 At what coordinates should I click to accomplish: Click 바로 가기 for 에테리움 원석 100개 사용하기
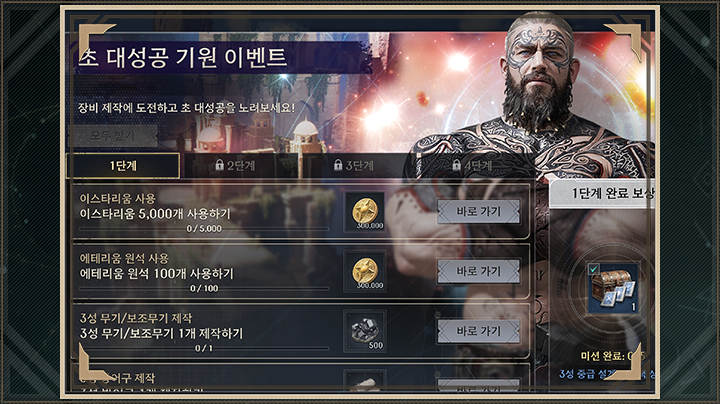coord(478,271)
